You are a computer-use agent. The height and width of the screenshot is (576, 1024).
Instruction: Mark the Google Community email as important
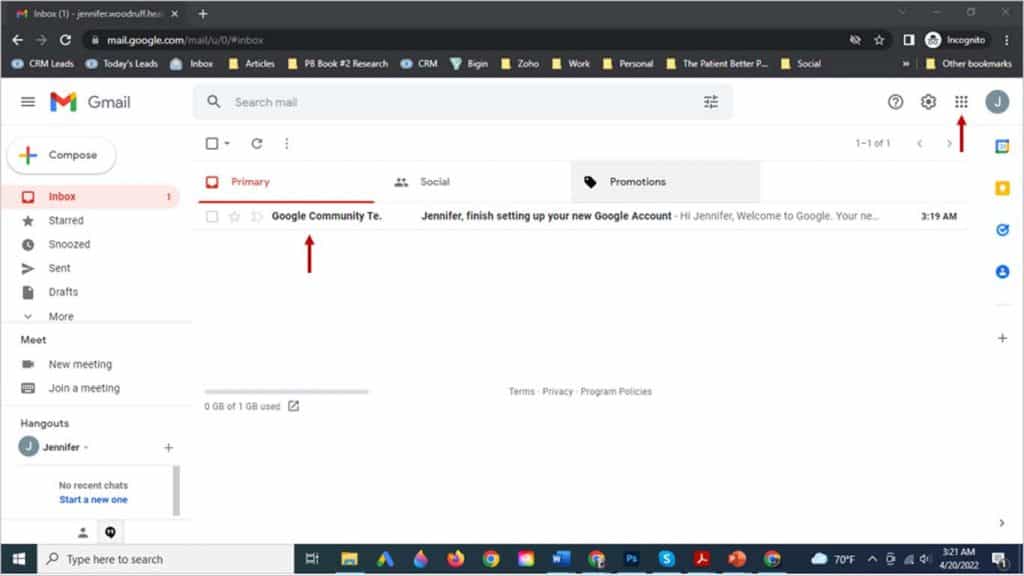257,216
